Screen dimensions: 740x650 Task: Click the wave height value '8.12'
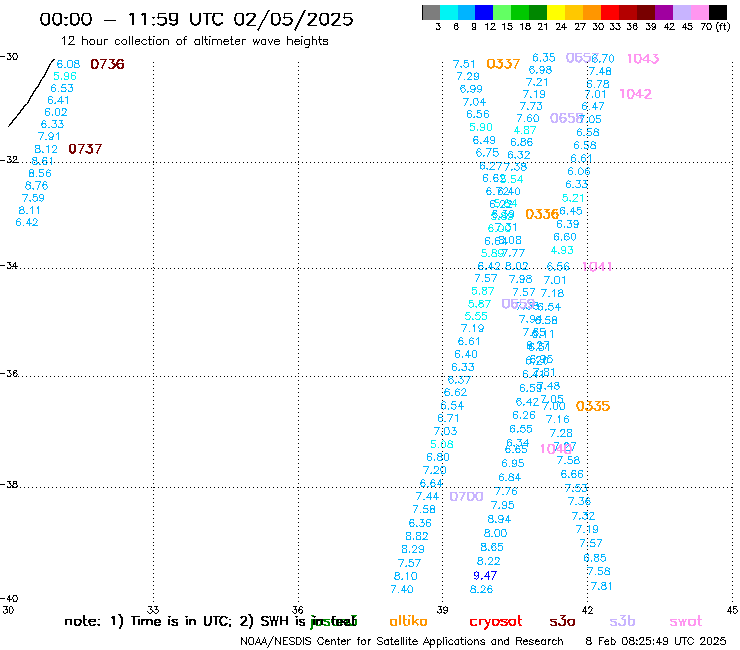(x=46, y=149)
